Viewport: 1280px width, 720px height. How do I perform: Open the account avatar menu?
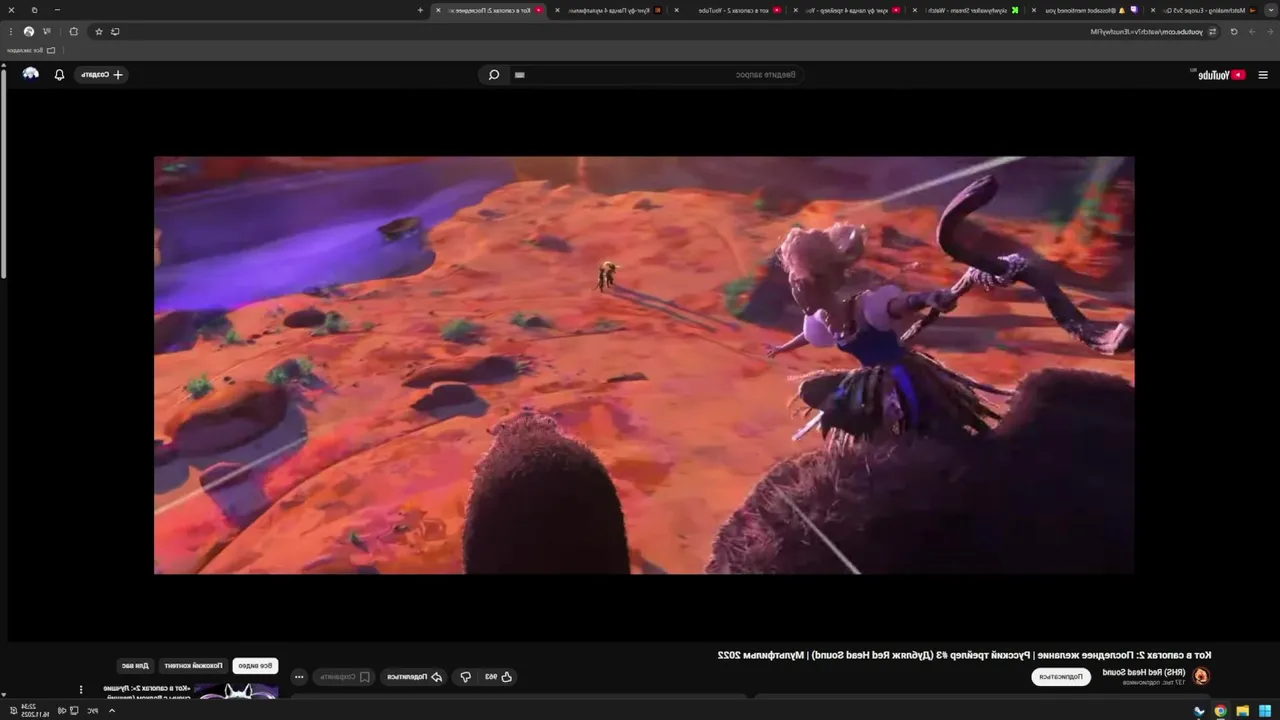[x=30, y=74]
